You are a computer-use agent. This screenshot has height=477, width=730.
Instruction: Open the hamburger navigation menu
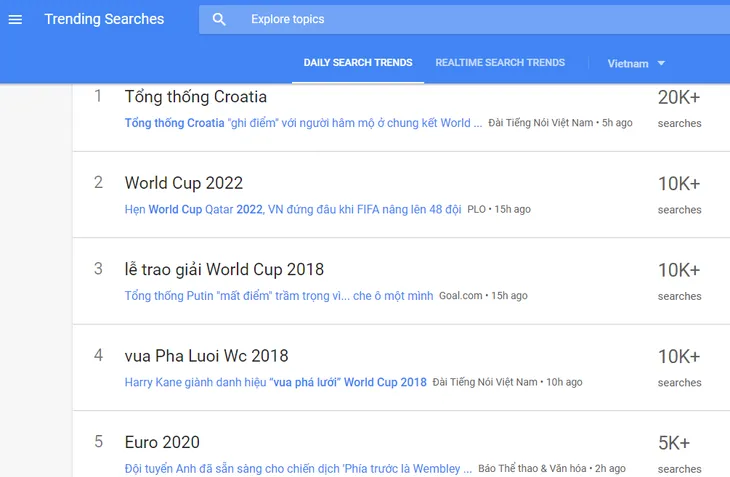click(x=15, y=20)
